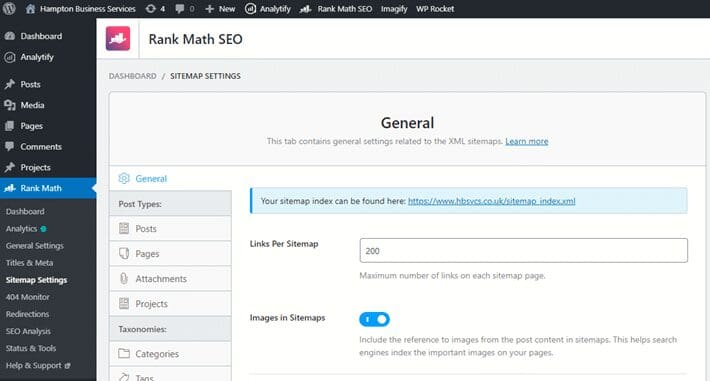Click the Media icon in sidebar
The width and height of the screenshot is (710, 381).
pyautogui.click(x=10, y=105)
